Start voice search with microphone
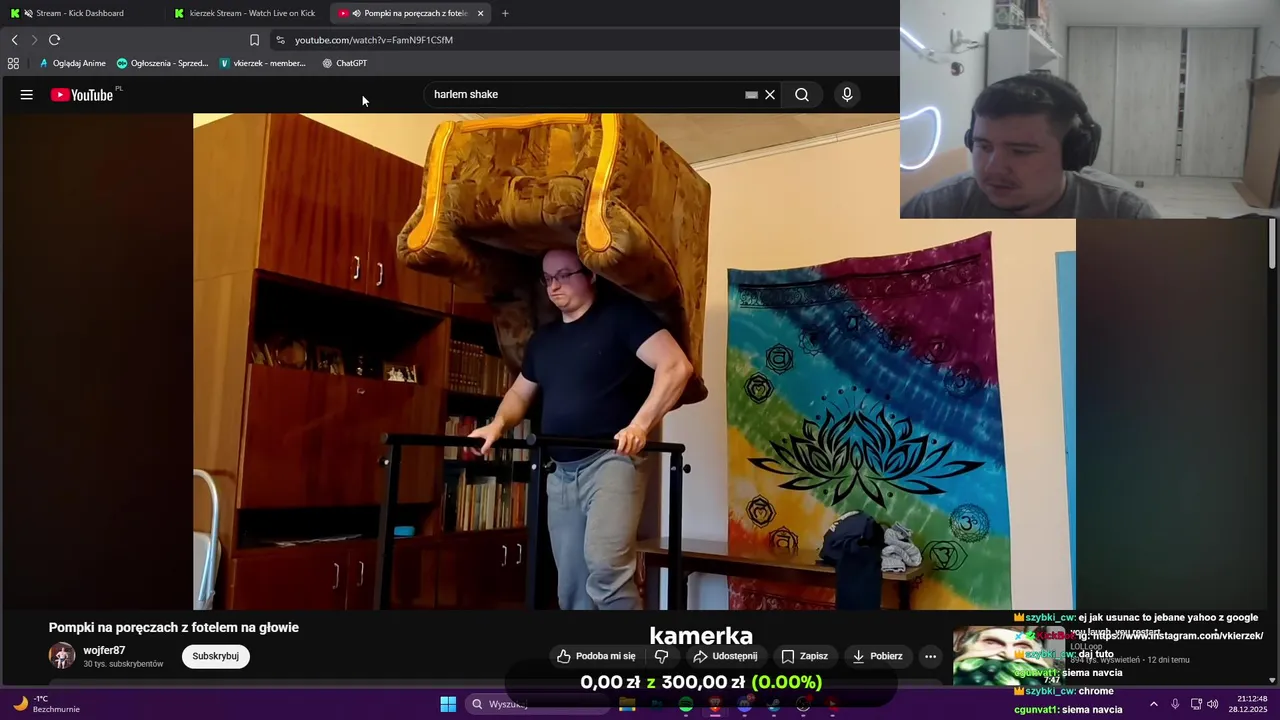Screen dimensions: 1280x720 coord(847,95)
